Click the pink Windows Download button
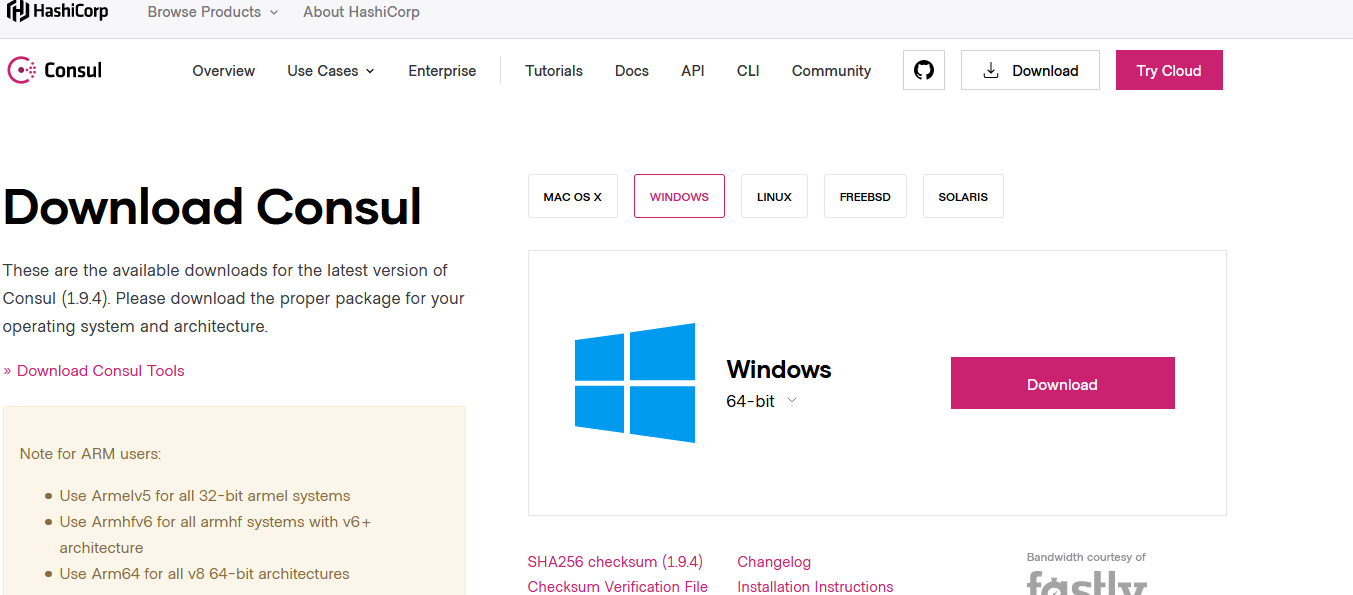Viewport: 1353px width, 595px height. pyautogui.click(x=1062, y=383)
